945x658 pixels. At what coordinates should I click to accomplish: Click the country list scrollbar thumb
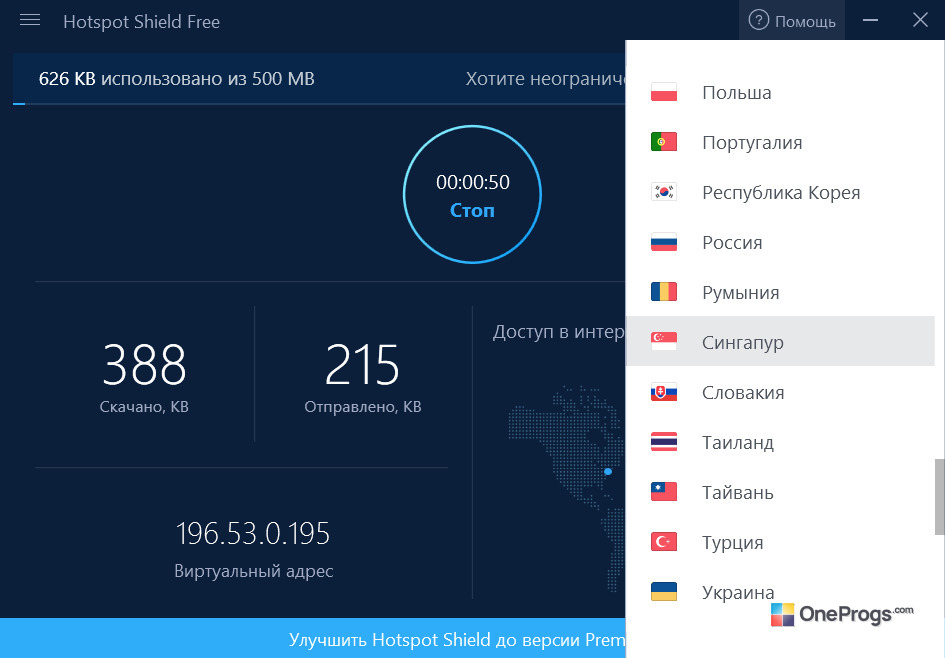[940, 497]
